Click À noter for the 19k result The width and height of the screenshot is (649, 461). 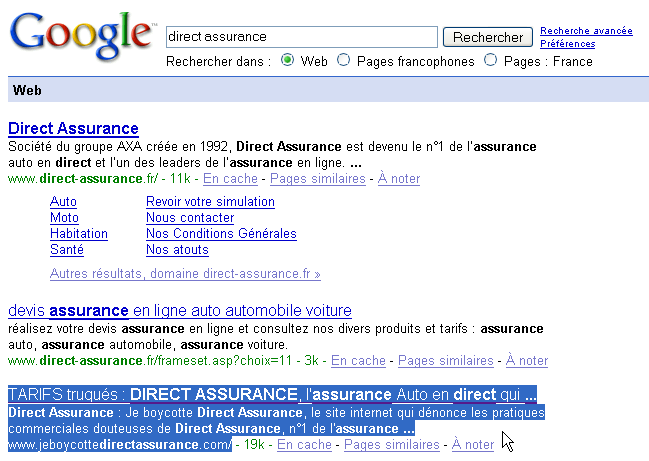pos(473,444)
